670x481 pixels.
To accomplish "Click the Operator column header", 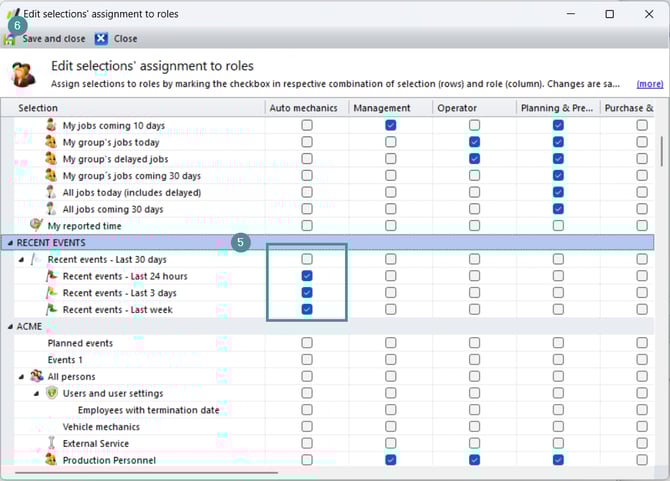I will [x=474, y=108].
